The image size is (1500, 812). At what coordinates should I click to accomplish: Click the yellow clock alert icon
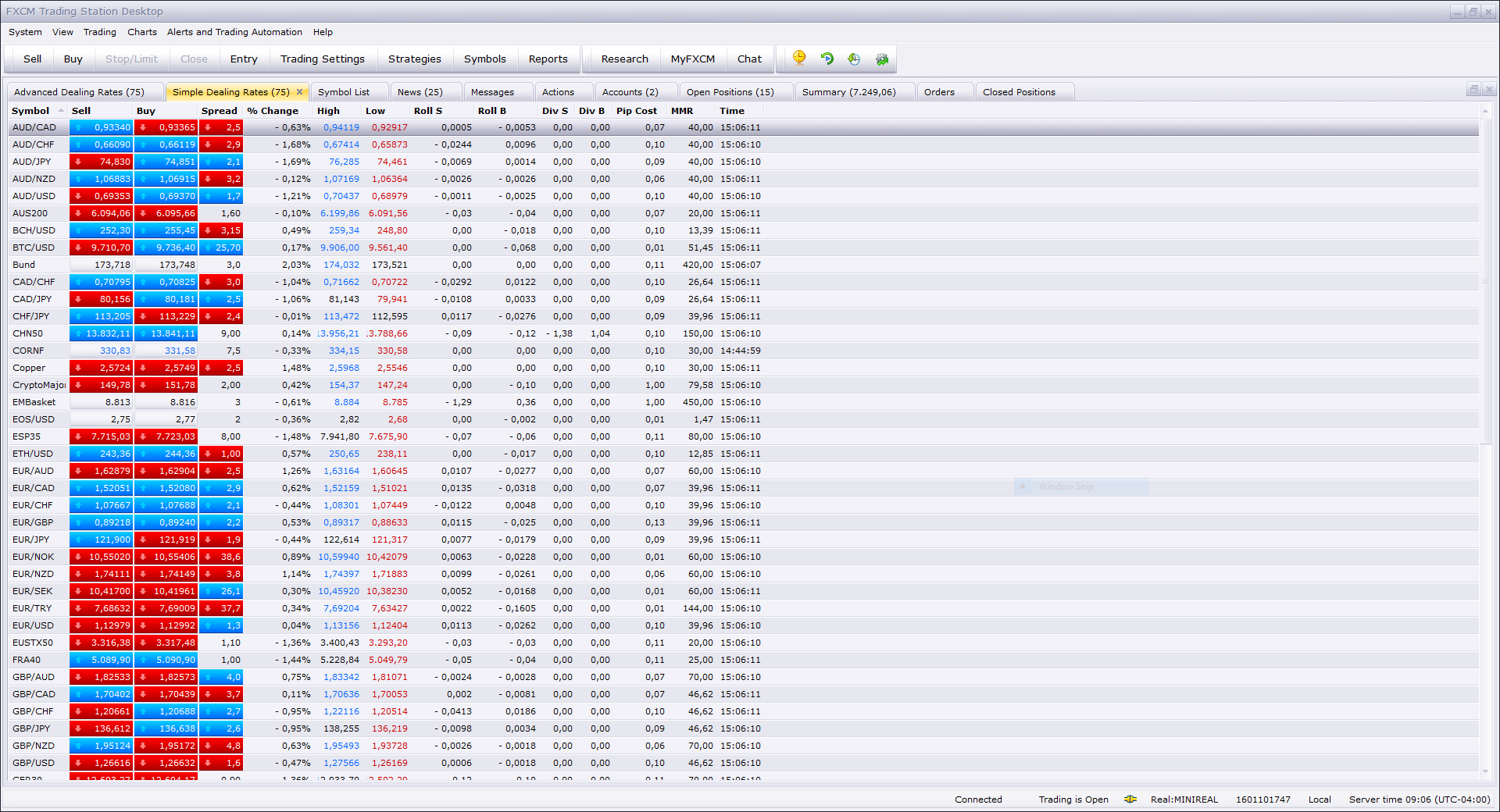point(799,58)
